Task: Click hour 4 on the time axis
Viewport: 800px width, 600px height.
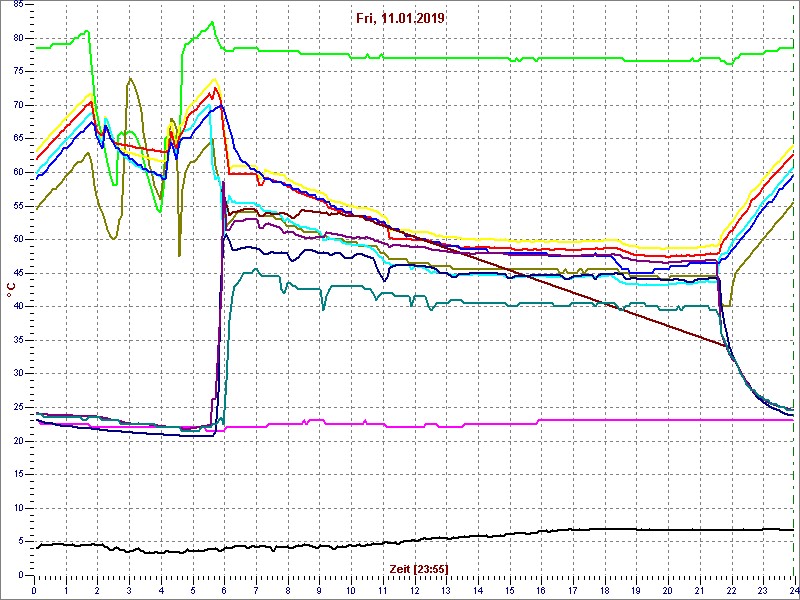Action: point(161,589)
